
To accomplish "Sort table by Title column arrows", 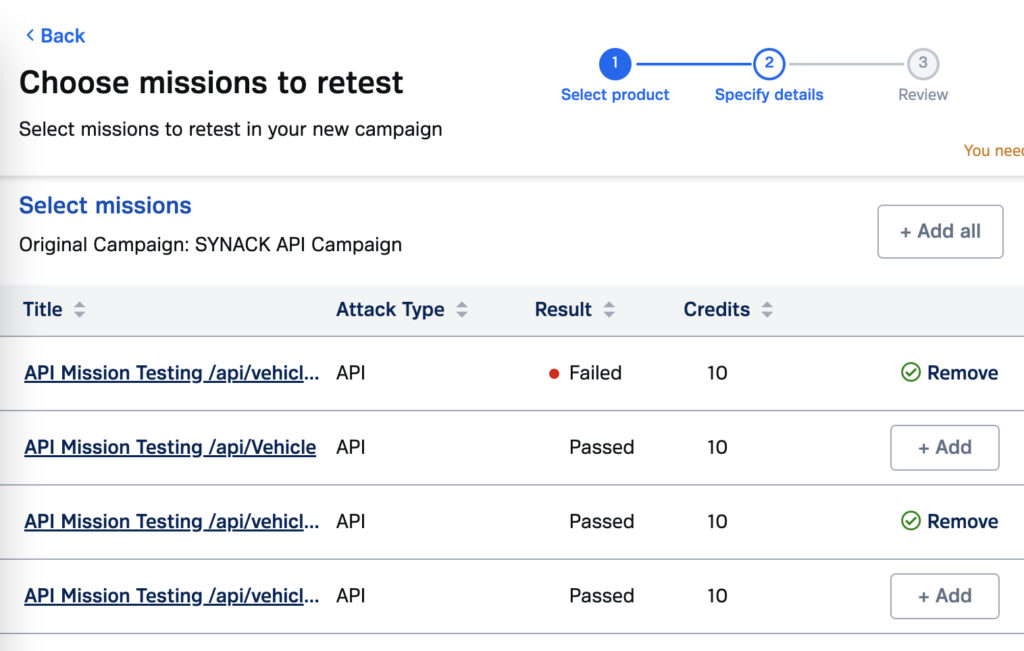I will click(x=79, y=310).
